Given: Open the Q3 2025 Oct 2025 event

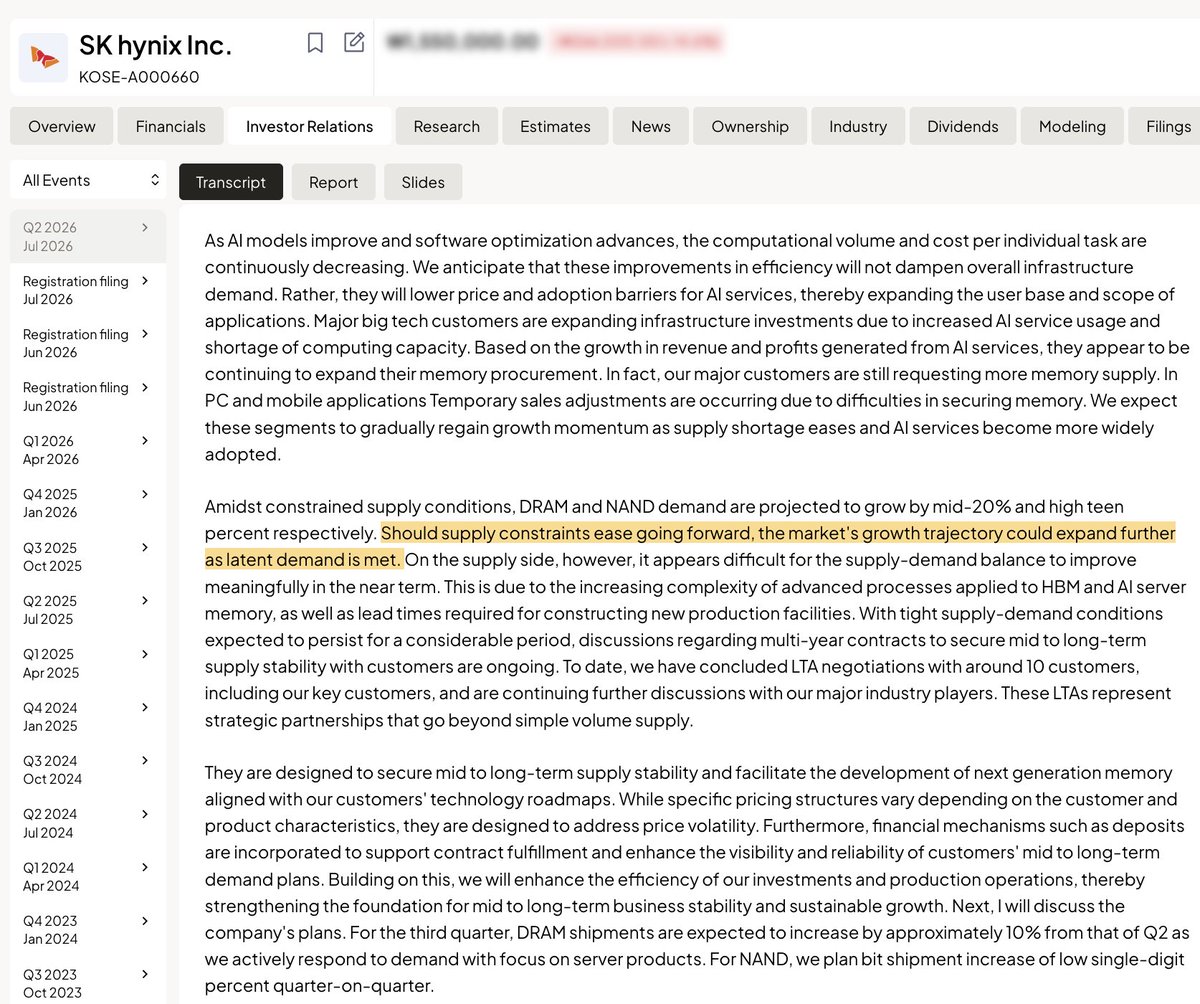Looking at the screenshot, I should [88, 557].
